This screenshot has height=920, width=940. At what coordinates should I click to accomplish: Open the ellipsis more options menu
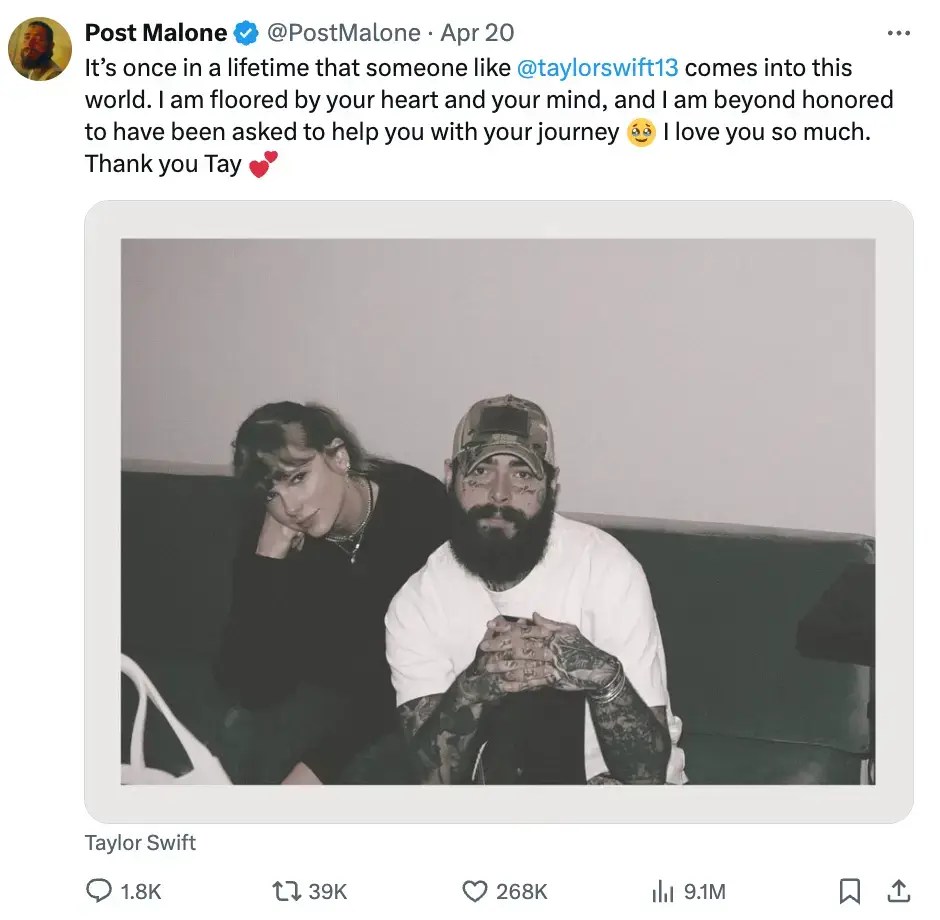pos(899,31)
